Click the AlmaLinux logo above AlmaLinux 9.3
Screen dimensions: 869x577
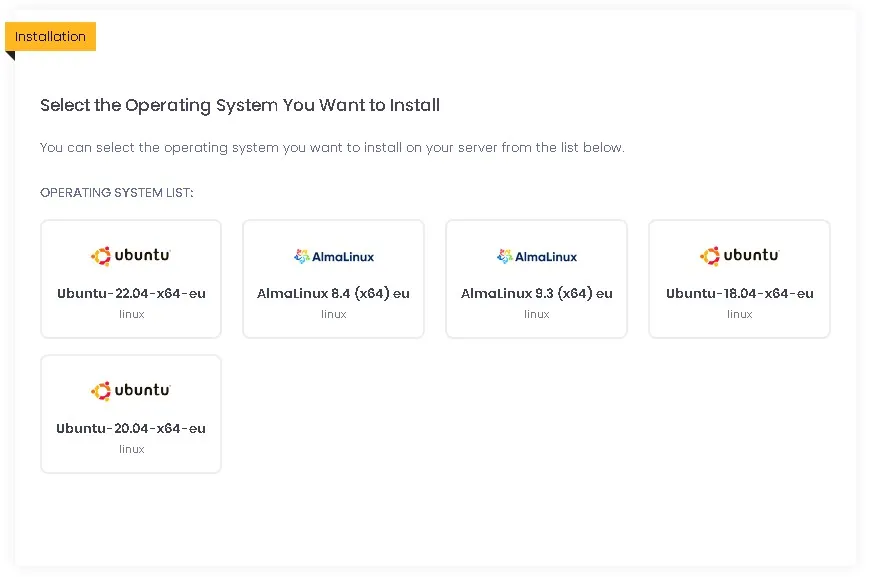tap(536, 257)
